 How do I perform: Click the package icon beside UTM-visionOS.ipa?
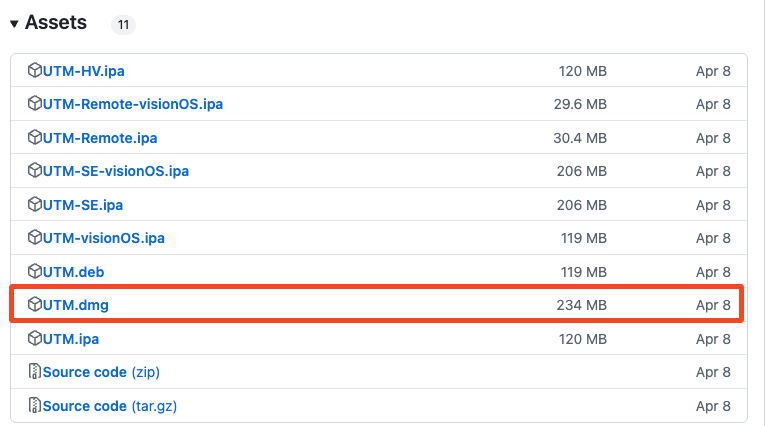pos(34,238)
